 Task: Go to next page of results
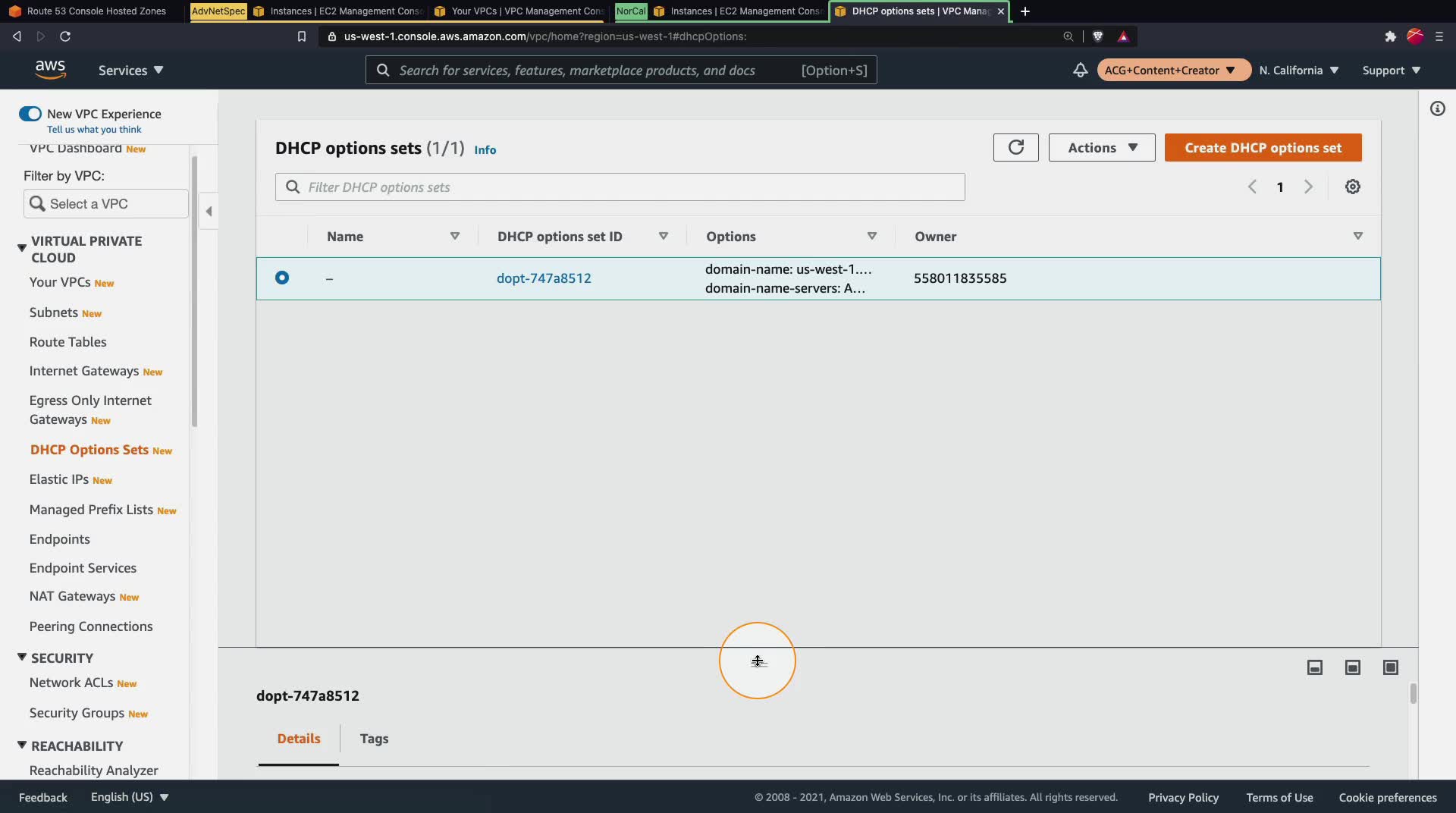pyautogui.click(x=1308, y=187)
